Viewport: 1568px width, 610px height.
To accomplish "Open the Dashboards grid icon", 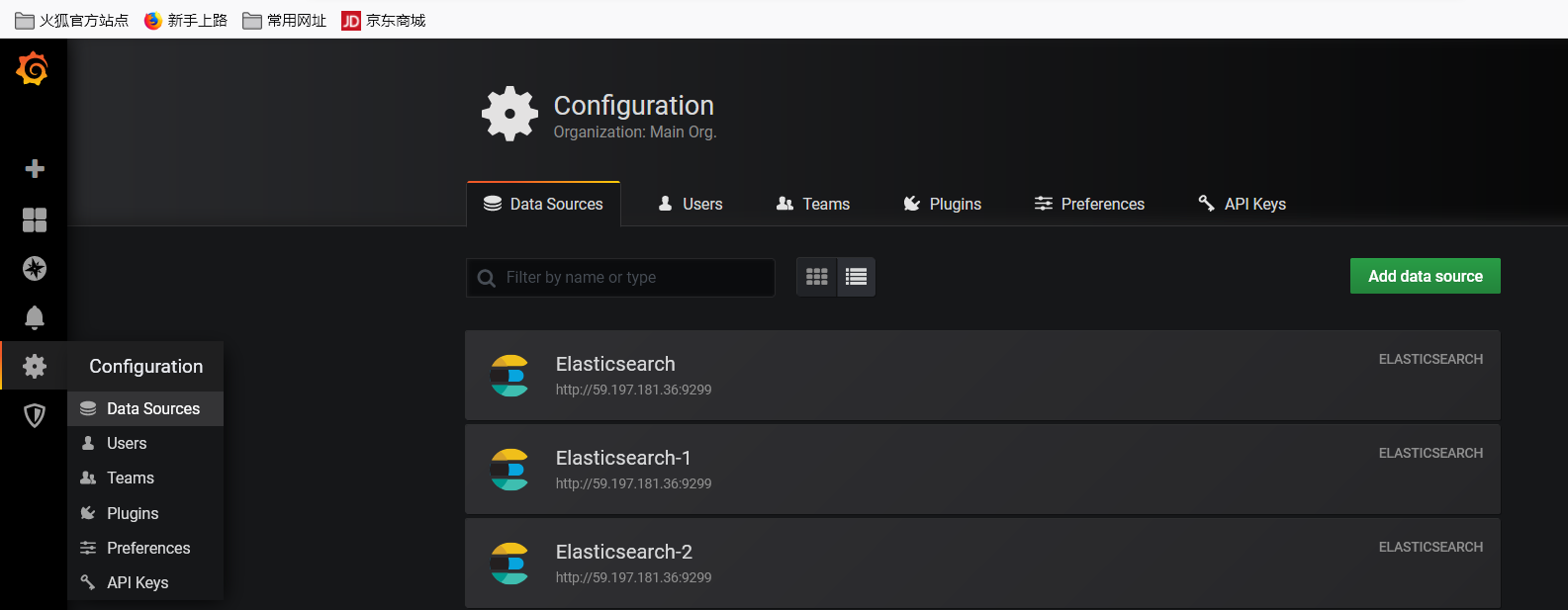I will coord(35,219).
